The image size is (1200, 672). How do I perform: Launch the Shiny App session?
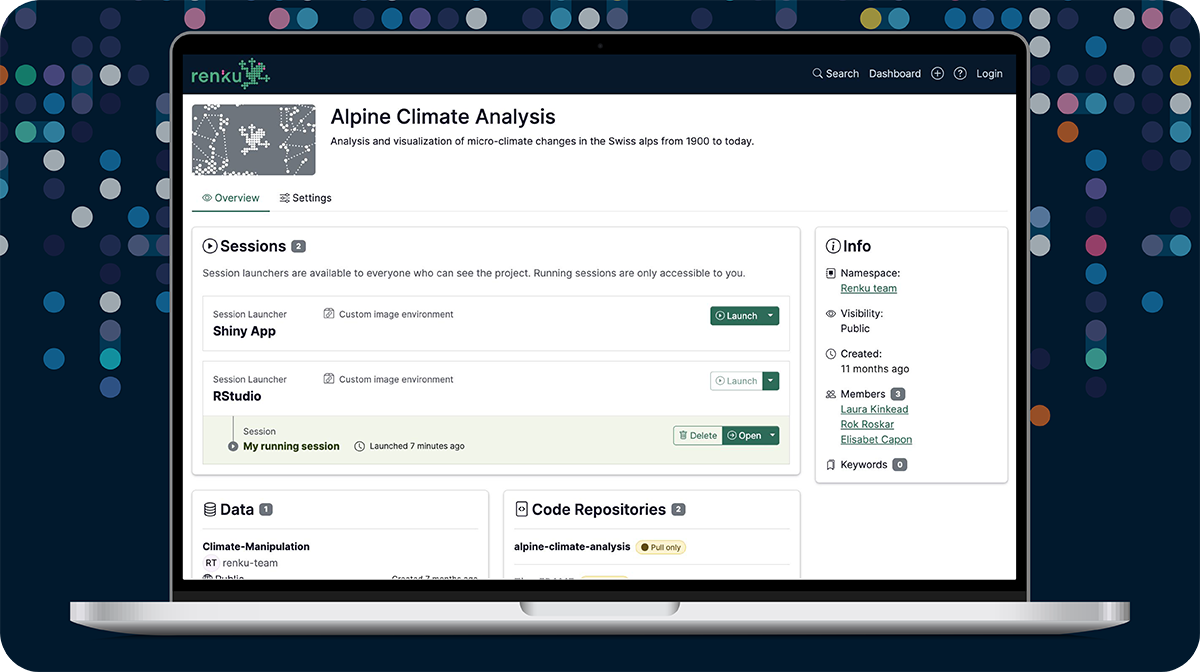tap(736, 316)
